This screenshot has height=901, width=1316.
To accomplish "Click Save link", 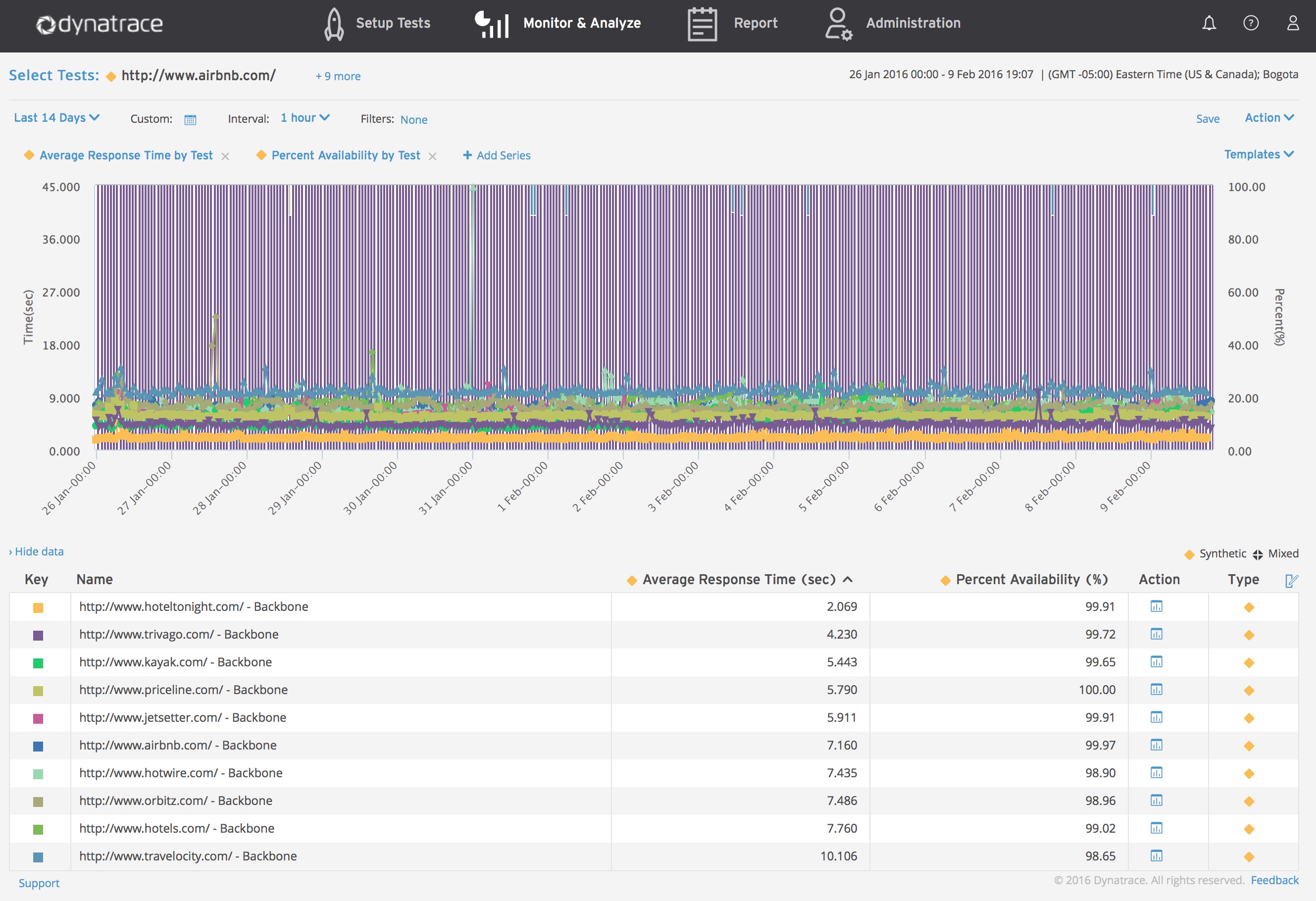I will pos(1207,119).
